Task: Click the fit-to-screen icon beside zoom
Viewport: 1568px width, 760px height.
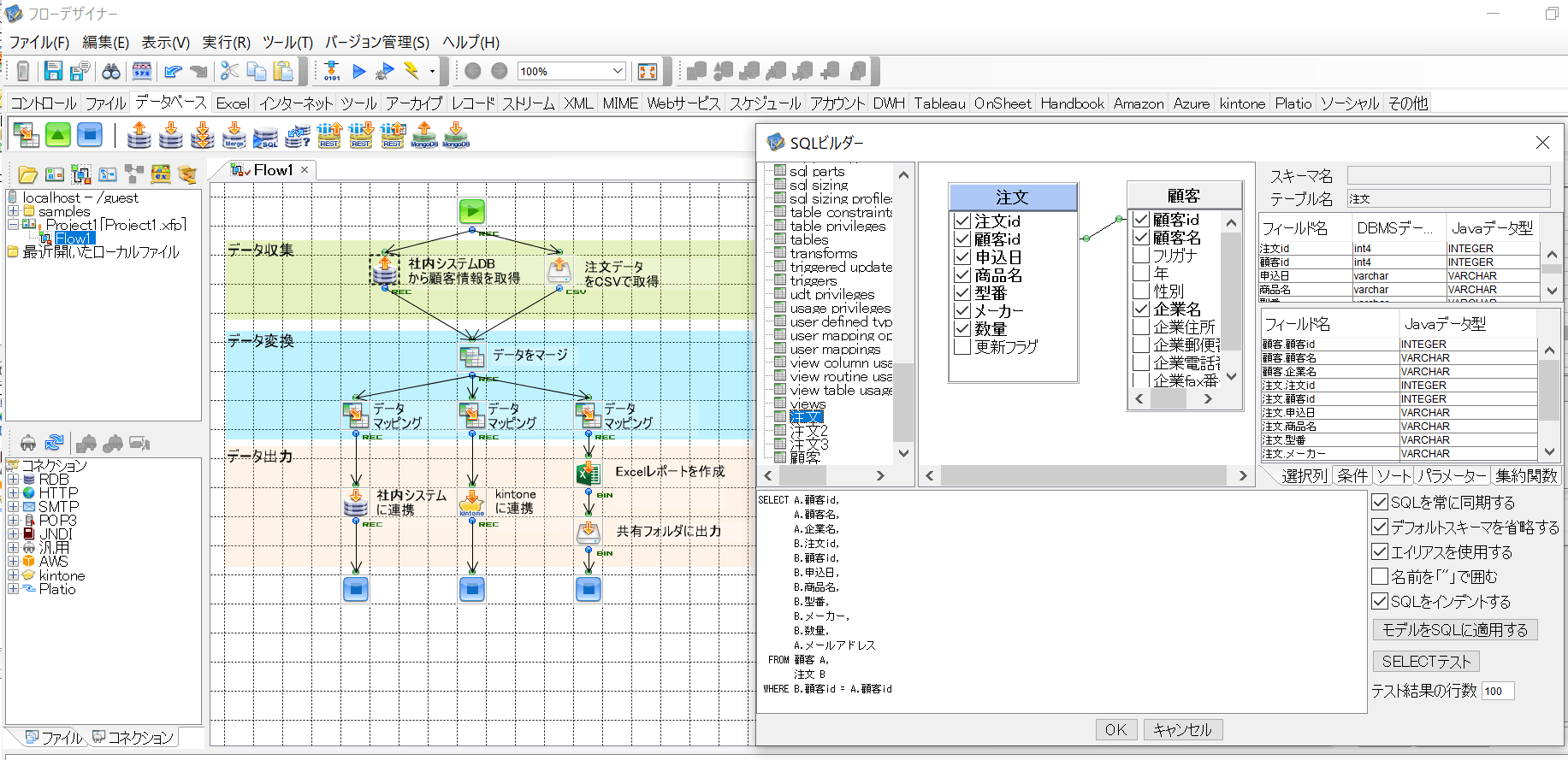Action: coord(648,71)
